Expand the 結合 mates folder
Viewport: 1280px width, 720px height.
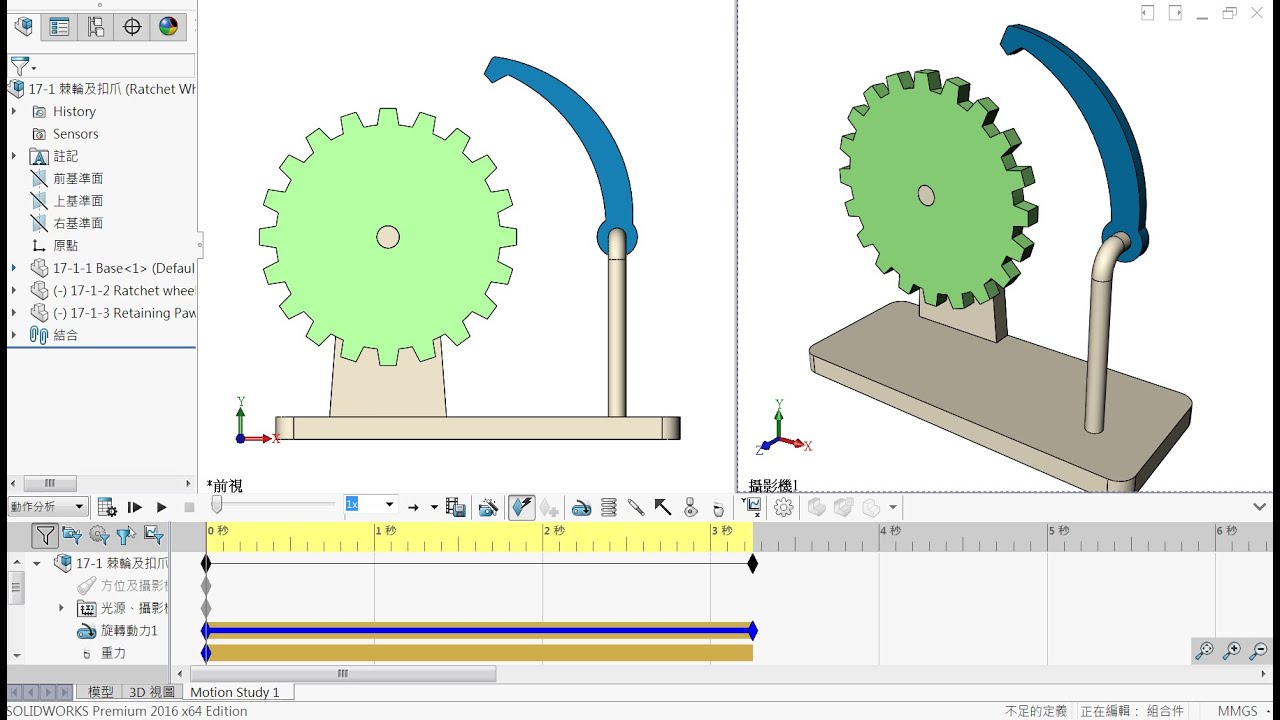click(14, 335)
